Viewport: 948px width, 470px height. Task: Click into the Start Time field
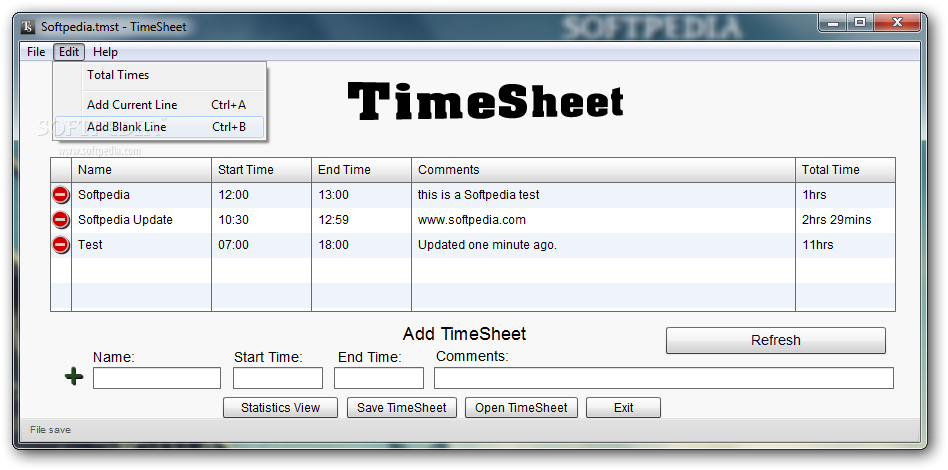point(278,378)
